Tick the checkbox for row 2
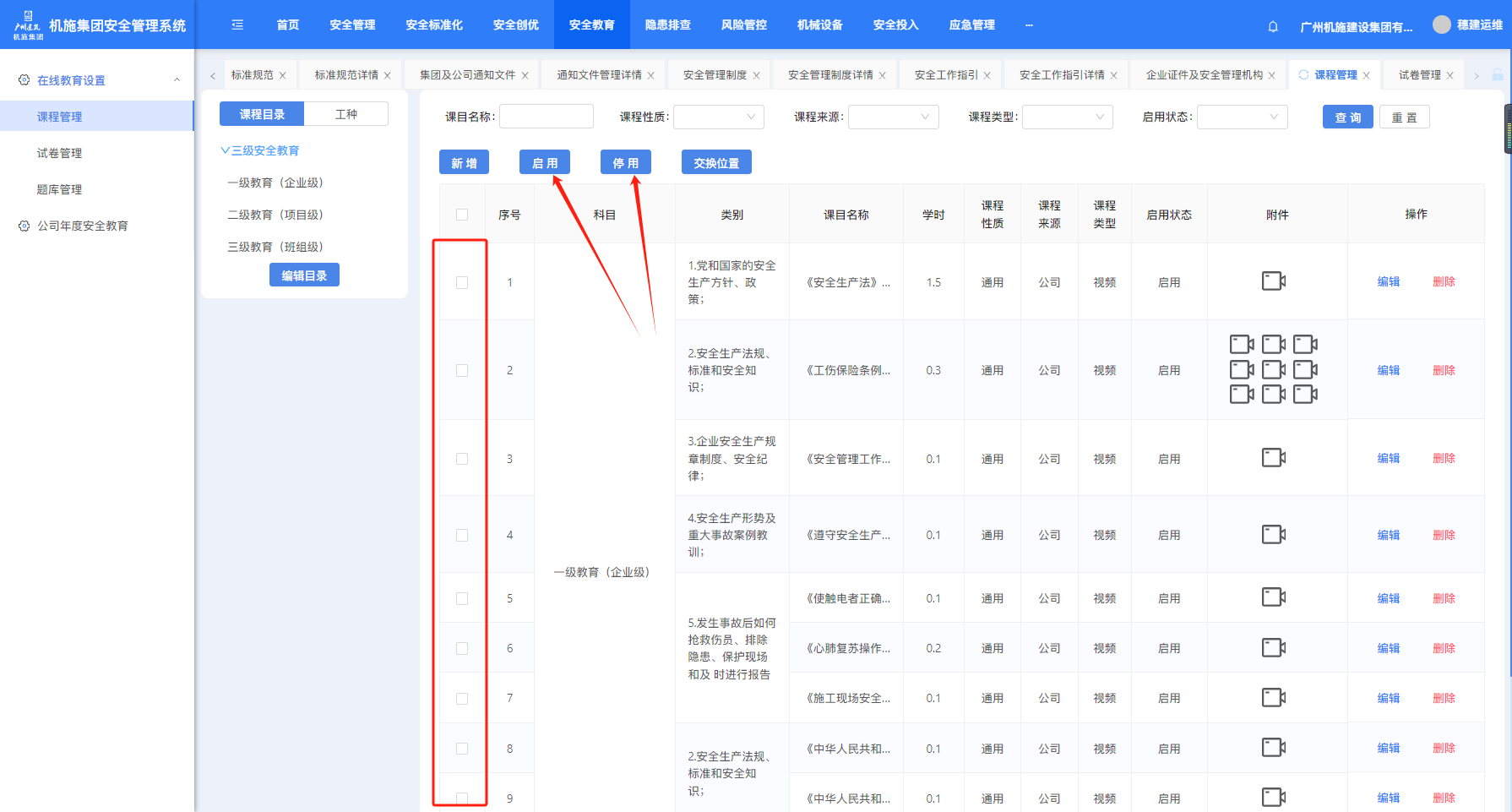This screenshot has width=1512, height=812. pos(462,370)
